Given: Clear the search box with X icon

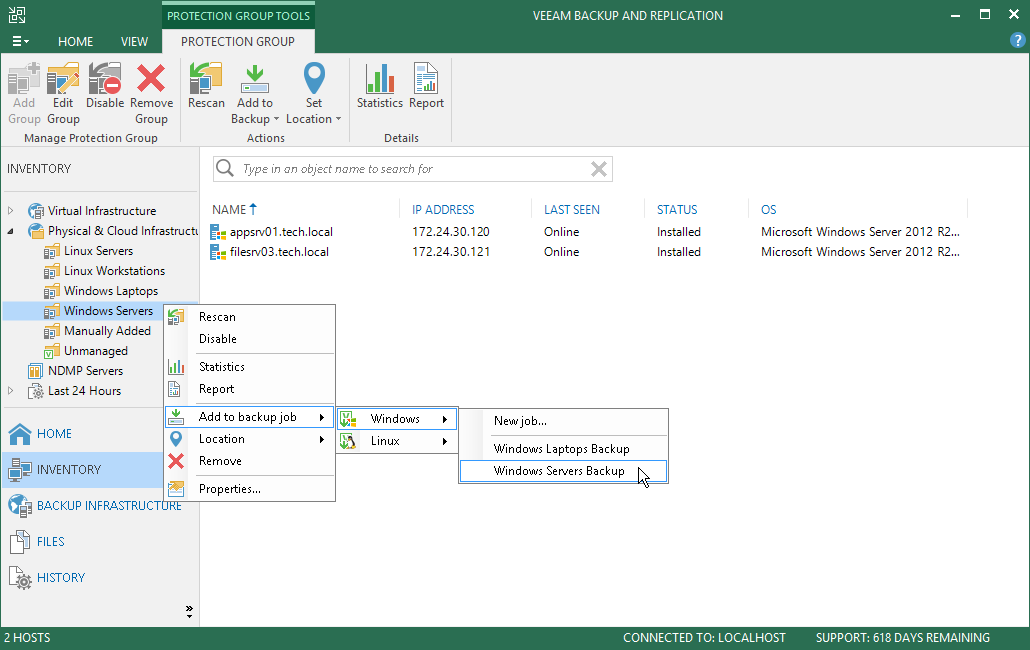Looking at the screenshot, I should click(x=598, y=169).
